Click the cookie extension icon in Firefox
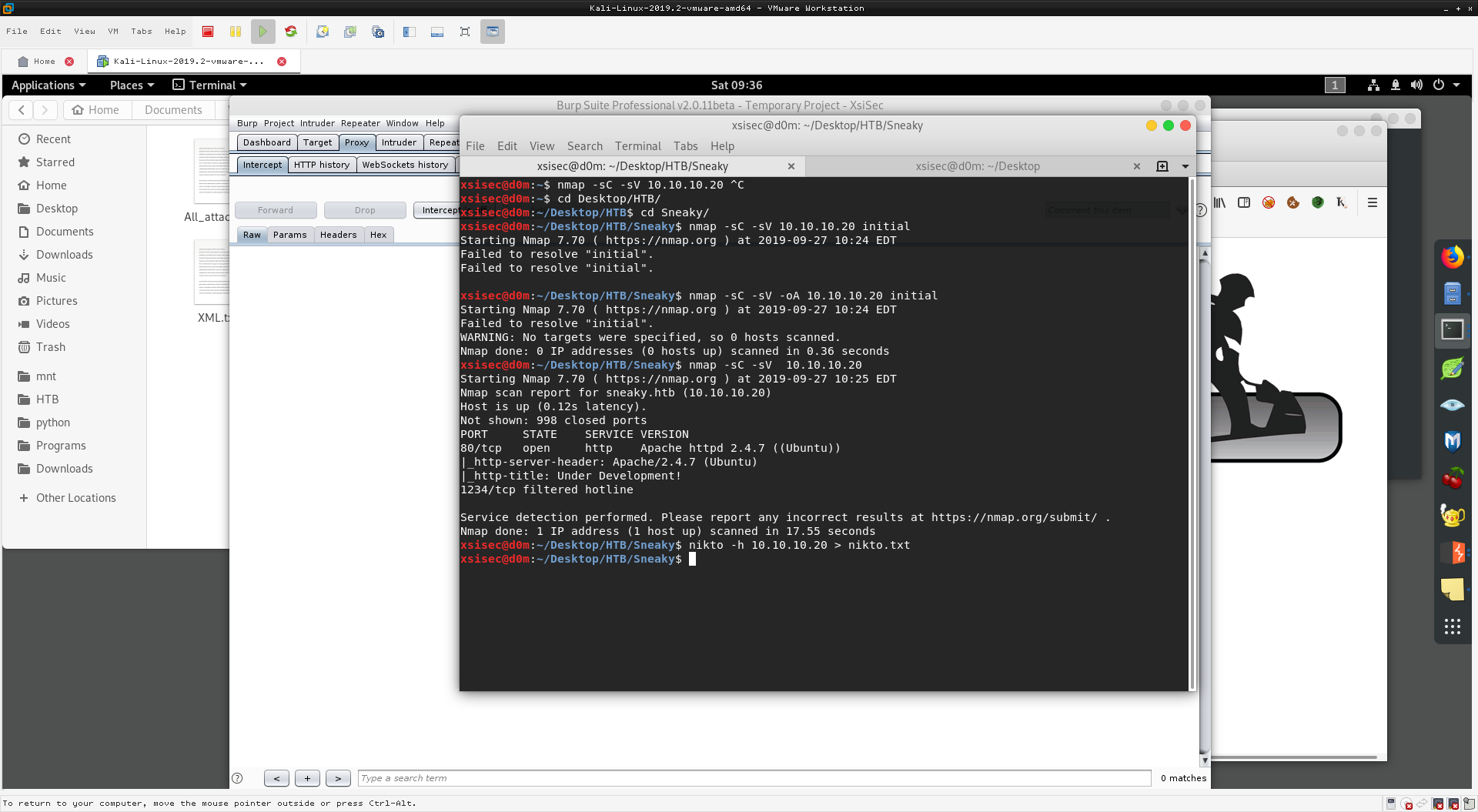The height and width of the screenshot is (812, 1478). (x=1293, y=202)
